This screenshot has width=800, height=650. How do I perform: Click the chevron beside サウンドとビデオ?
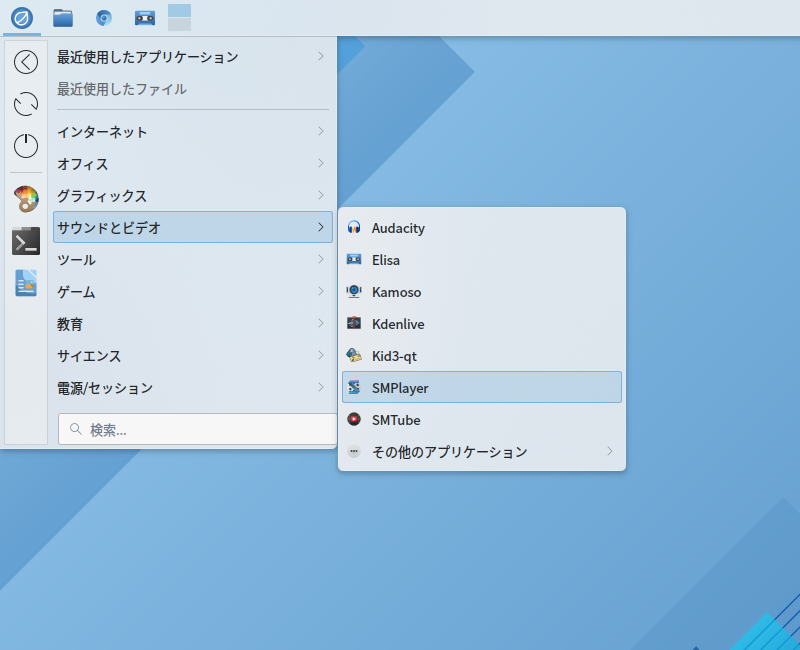[321, 227]
